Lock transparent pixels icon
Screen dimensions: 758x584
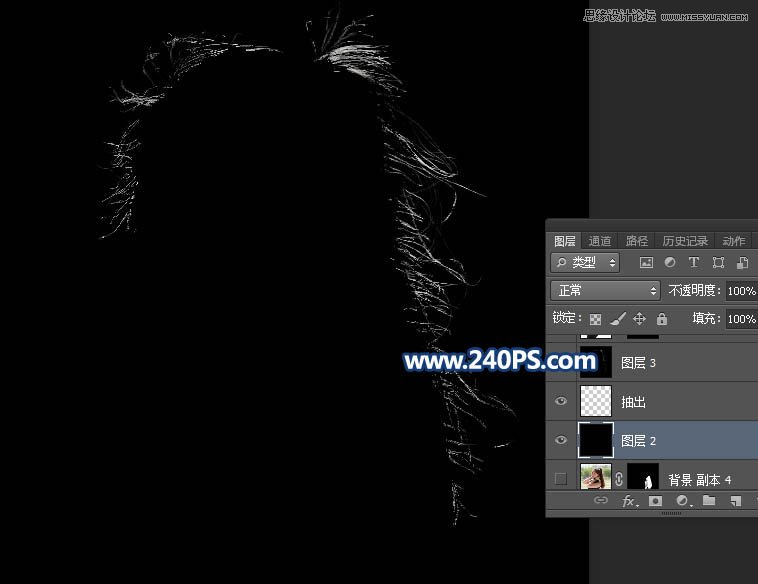pyautogui.click(x=596, y=319)
